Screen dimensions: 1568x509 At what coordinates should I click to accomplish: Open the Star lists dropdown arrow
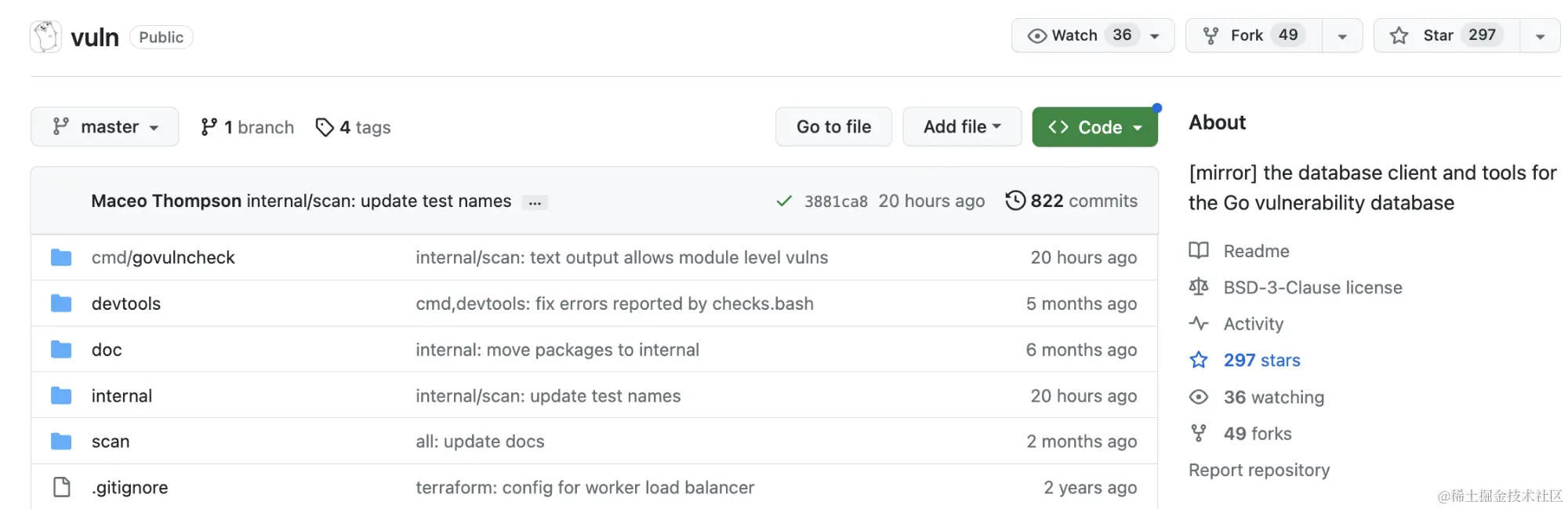point(1540,36)
